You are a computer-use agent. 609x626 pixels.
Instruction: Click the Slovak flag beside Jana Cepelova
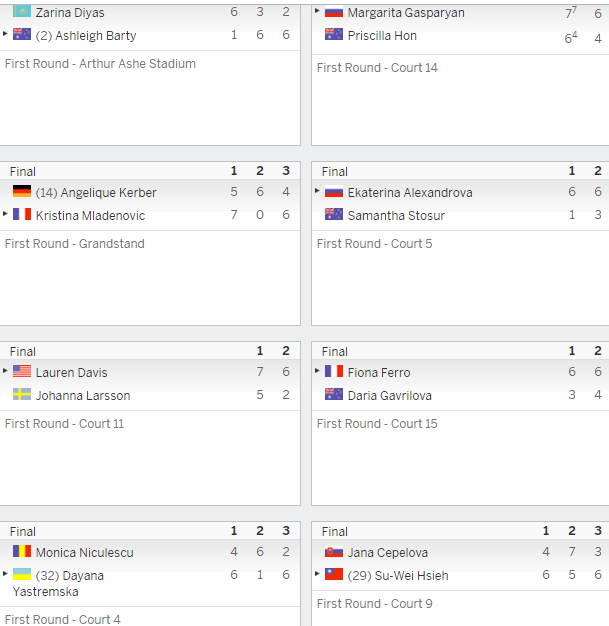pyautogui.click(x=334, y=551)
